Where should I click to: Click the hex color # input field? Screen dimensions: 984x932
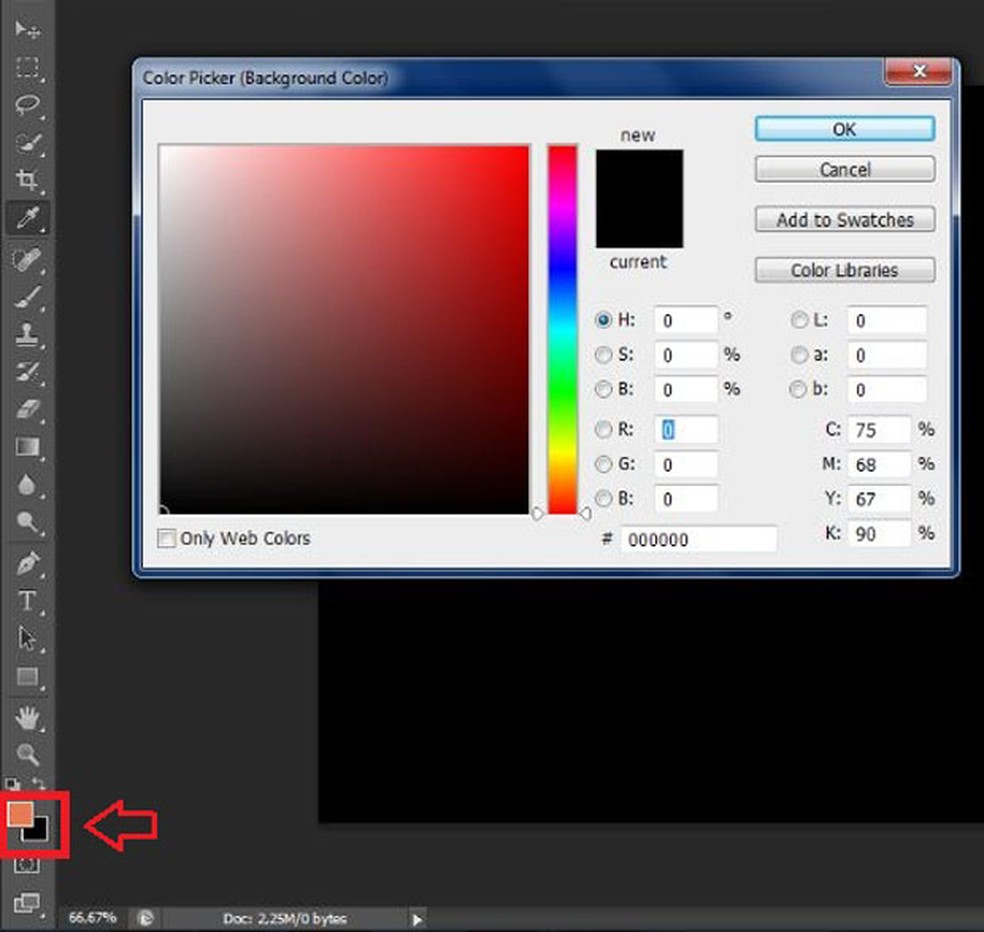click(x=698, y=540)
